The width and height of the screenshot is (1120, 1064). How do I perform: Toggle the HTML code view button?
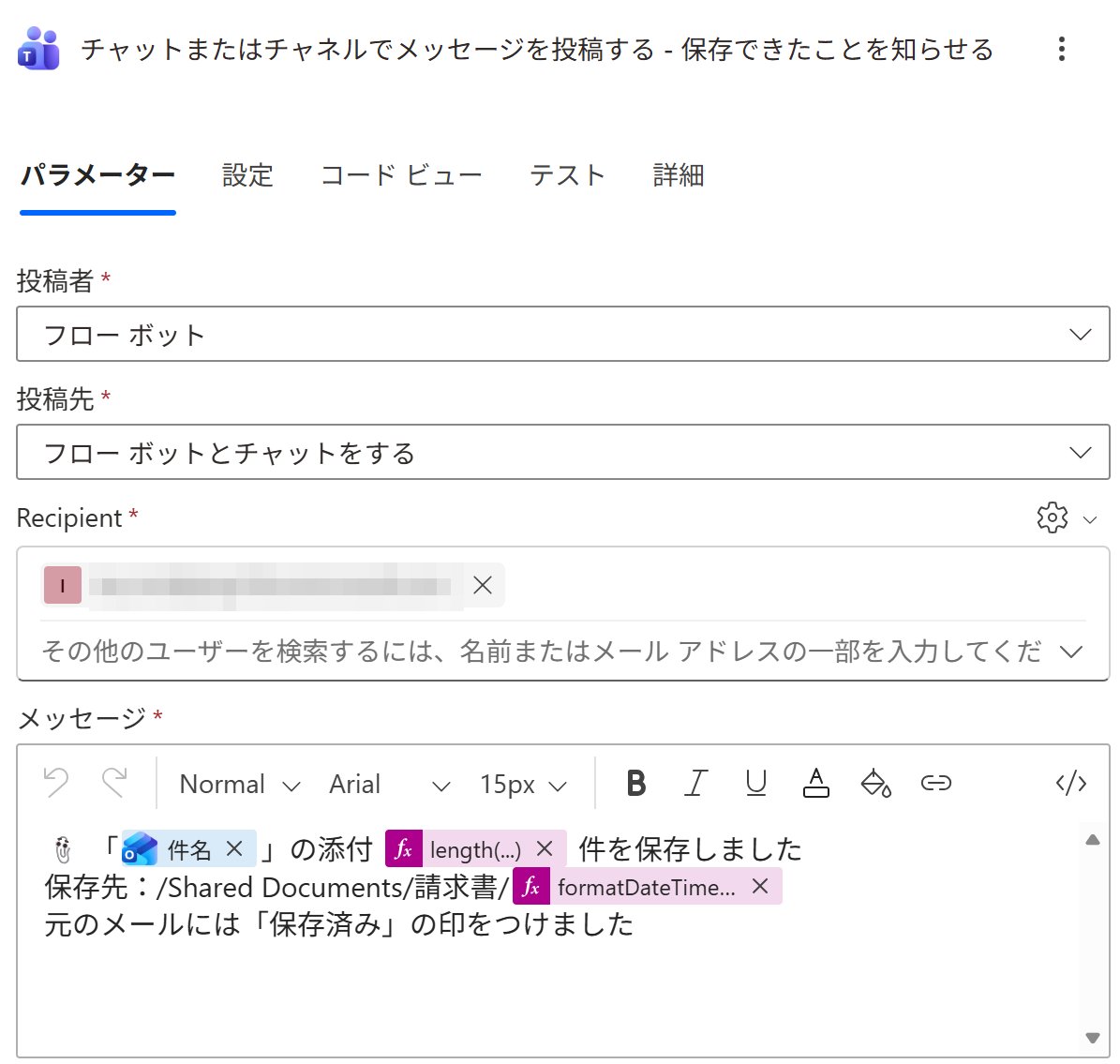coord(1071,783)
